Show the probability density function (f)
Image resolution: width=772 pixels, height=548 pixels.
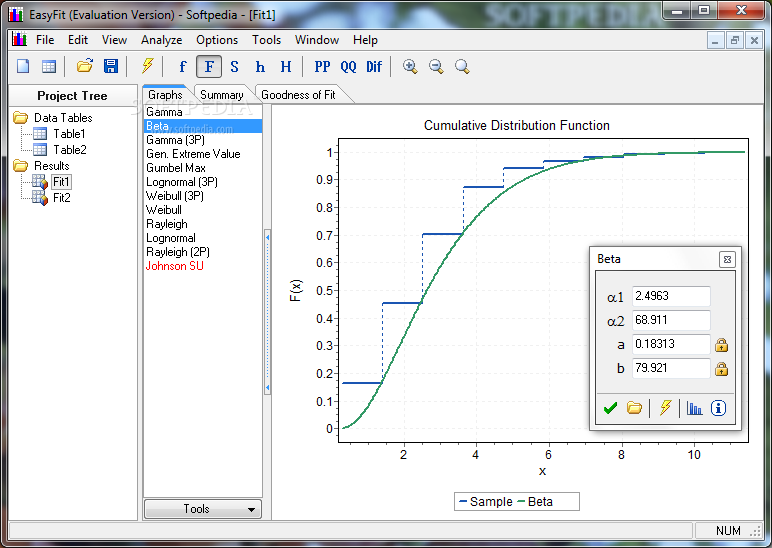coord(183,66)
